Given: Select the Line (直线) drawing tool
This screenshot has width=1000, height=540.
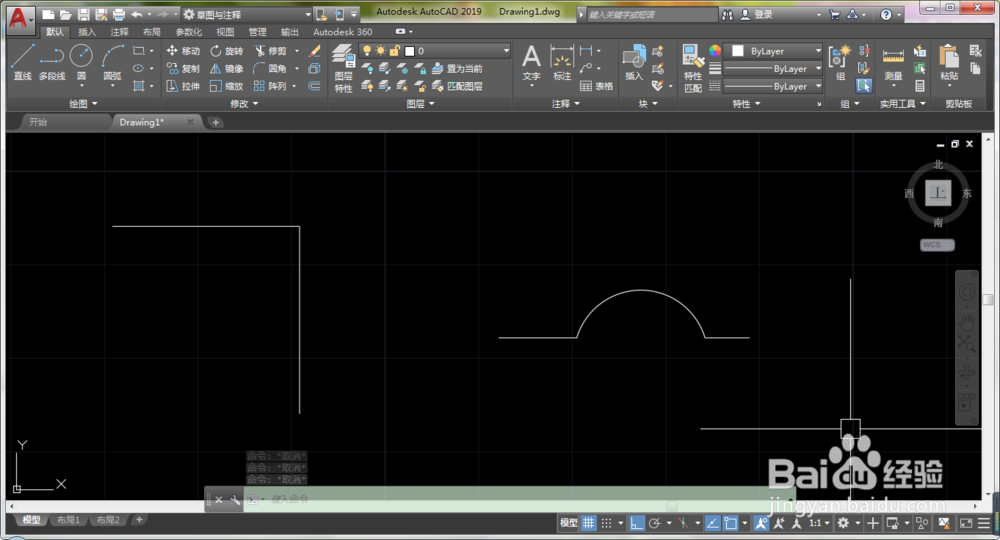Looking at the screenshot, I should [x=22, y=62].
